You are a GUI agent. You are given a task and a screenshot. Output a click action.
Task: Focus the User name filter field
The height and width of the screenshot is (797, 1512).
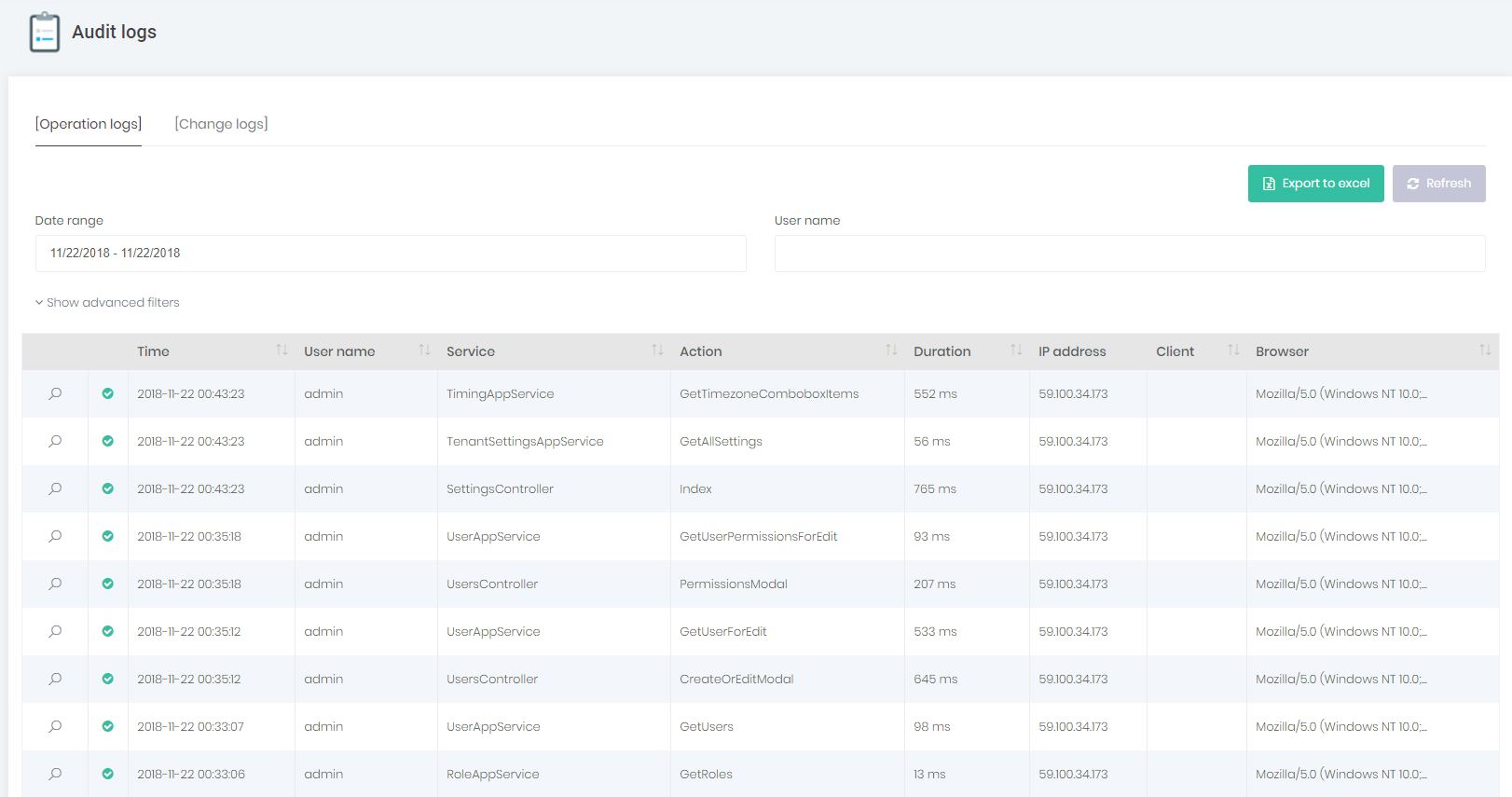(1129, 254)
